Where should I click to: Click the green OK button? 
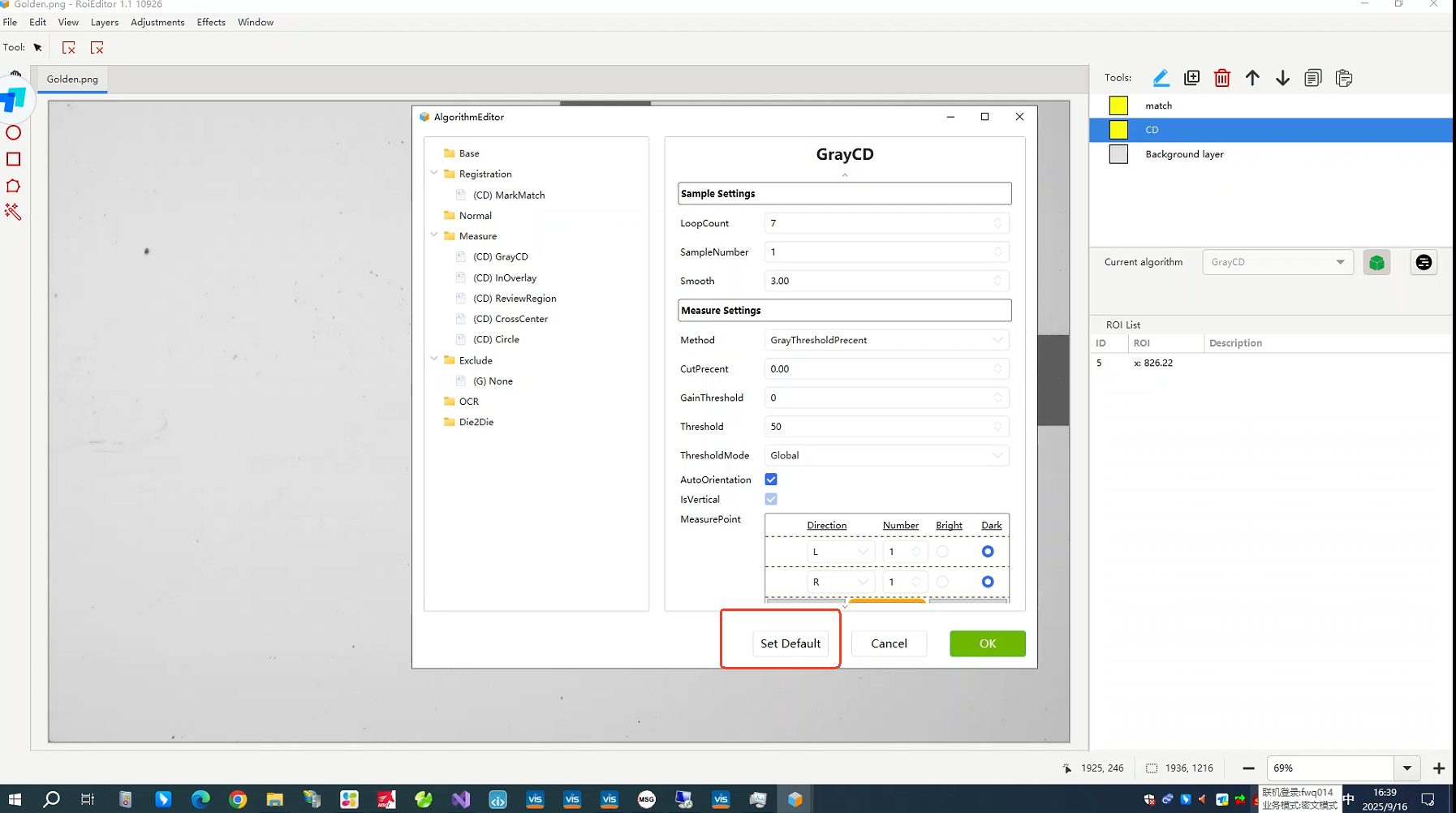(x=987, y=643)
